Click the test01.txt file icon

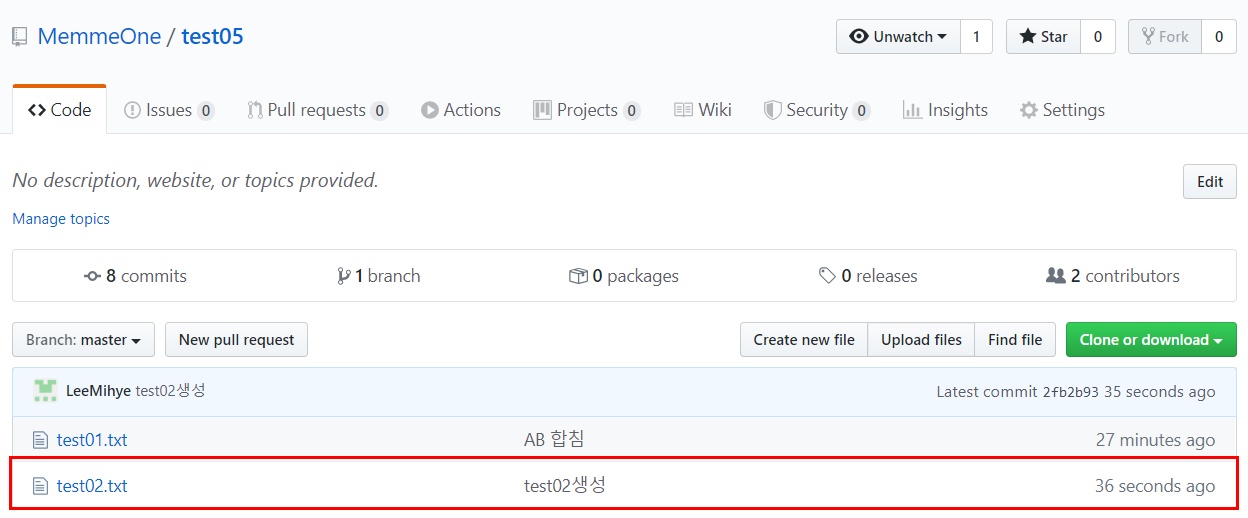pos(40,440)
